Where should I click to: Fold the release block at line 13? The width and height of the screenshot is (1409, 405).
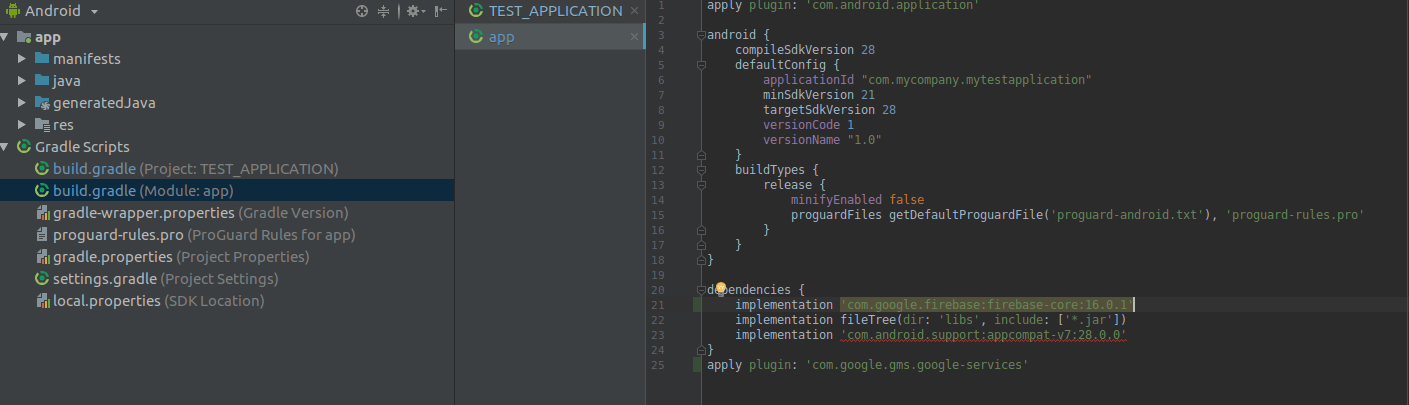click(x=701, y=185)
